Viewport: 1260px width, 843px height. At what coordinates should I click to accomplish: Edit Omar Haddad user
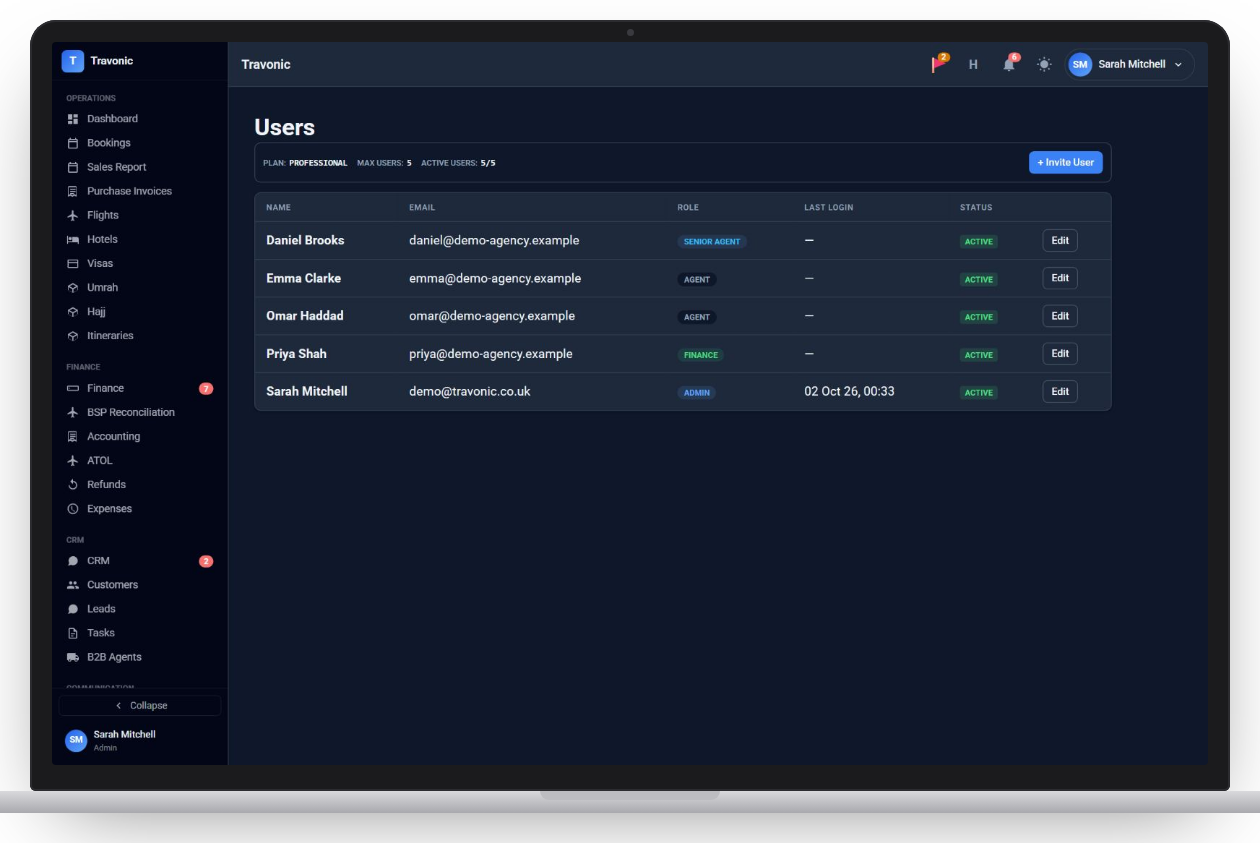(x=1060, y=316)
